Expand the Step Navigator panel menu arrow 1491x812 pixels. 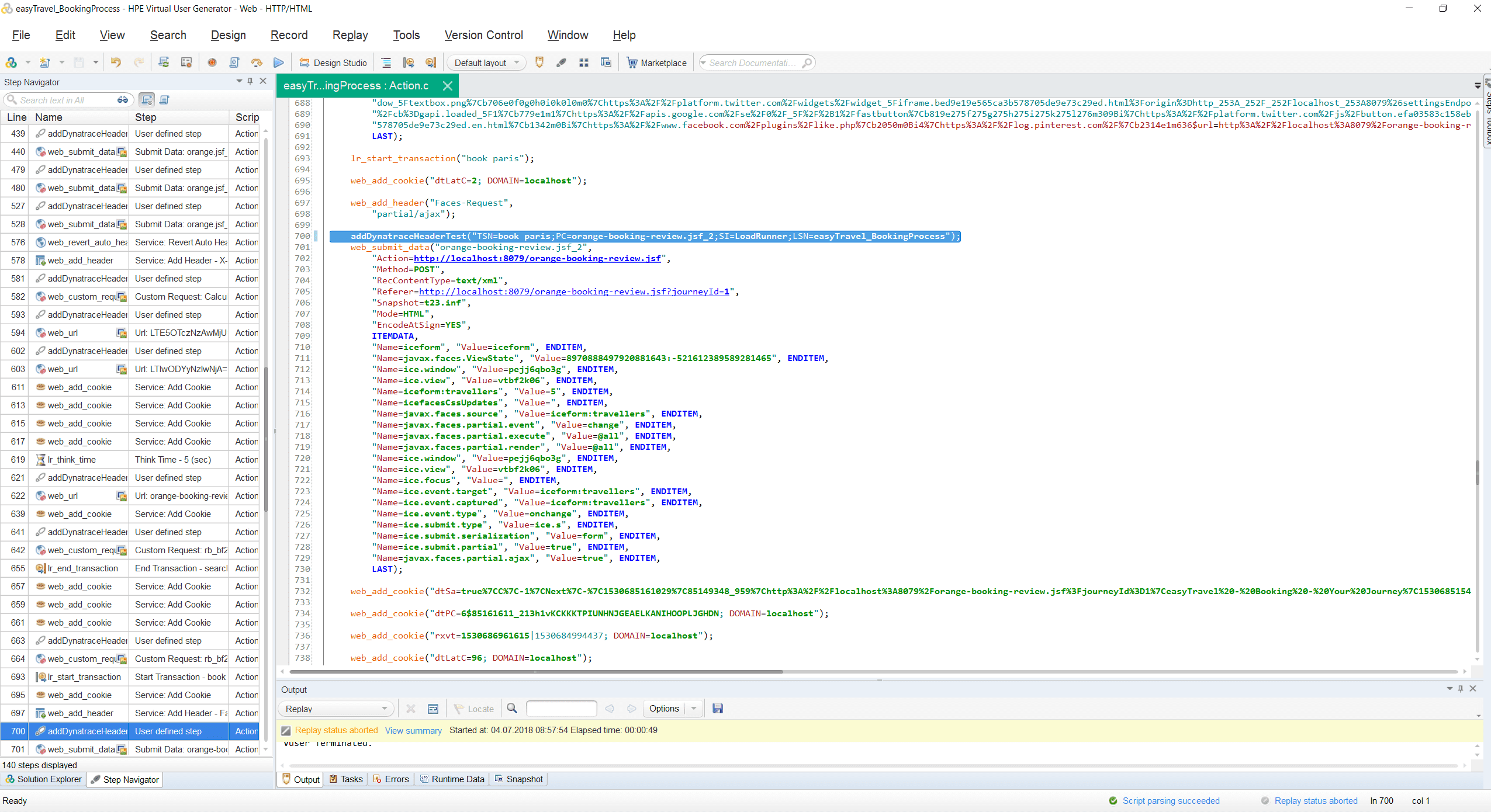click(x=239, y=82)
